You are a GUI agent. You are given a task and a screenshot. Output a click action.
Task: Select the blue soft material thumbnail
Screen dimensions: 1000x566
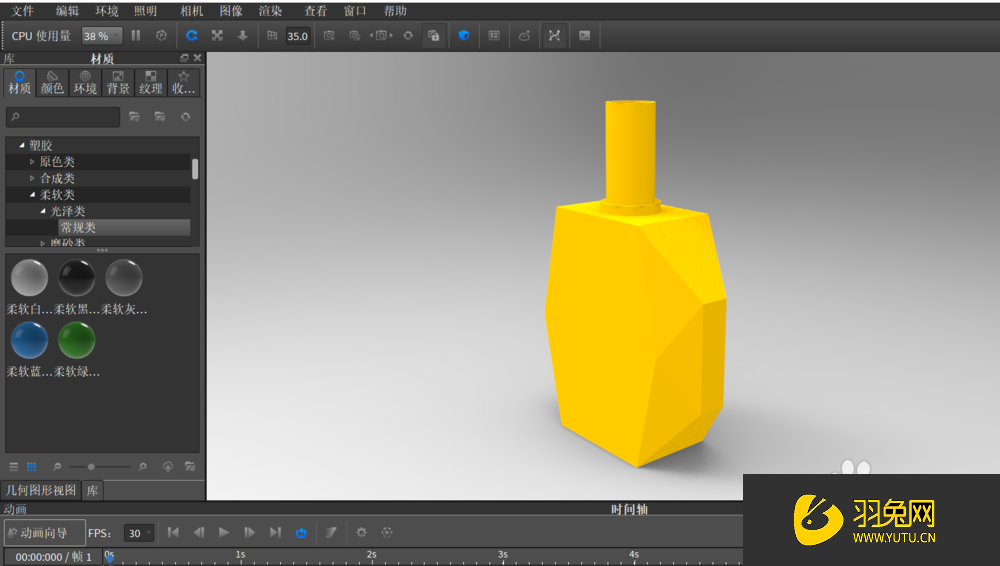(x=29, y=341)
